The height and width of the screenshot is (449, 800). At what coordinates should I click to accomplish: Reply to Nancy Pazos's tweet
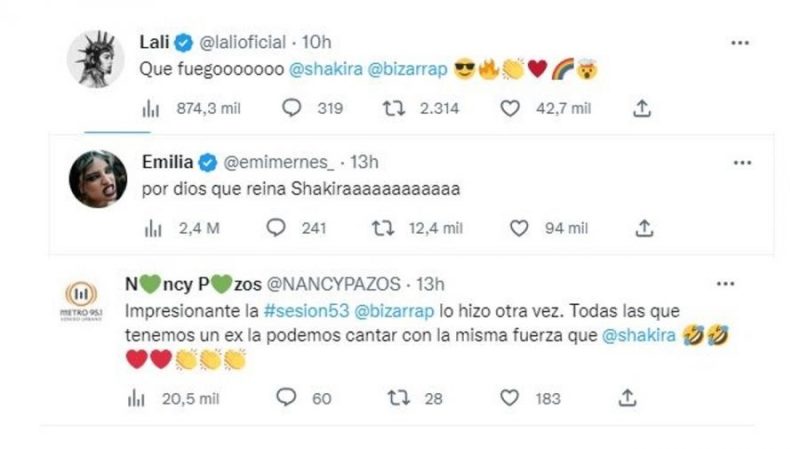(287, 398)
